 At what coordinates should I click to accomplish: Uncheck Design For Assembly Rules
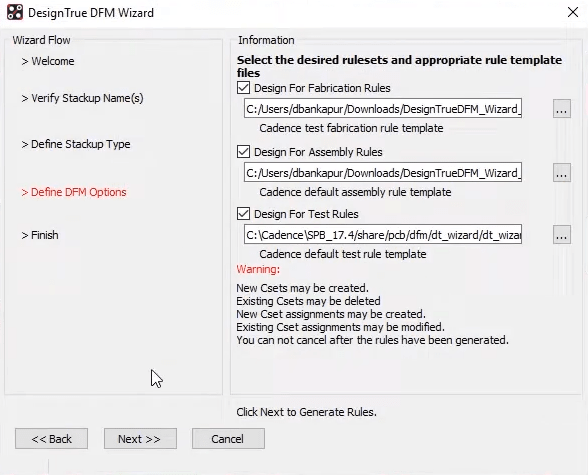[243, 152]
